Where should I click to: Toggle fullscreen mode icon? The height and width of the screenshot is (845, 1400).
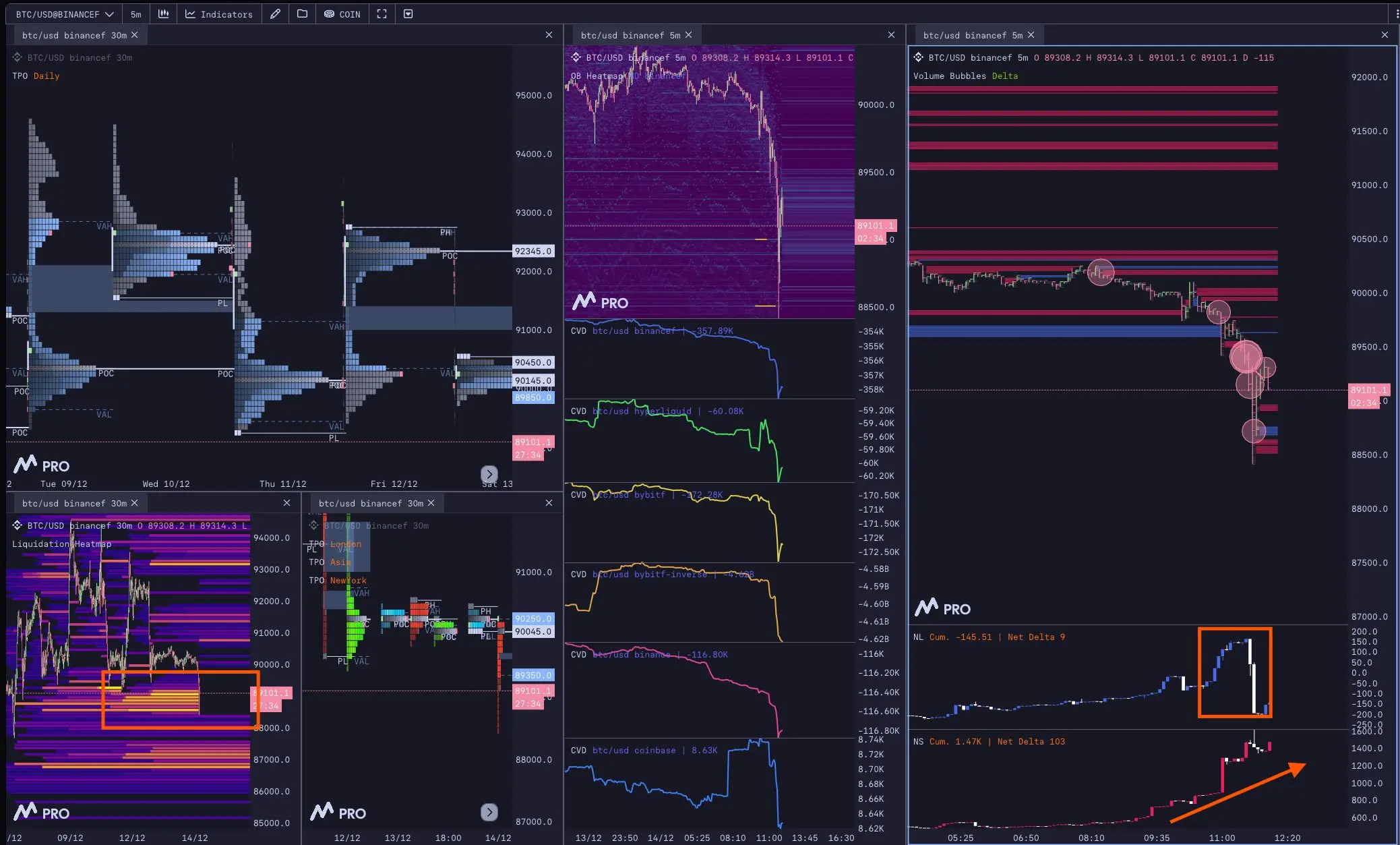point(382,14)
